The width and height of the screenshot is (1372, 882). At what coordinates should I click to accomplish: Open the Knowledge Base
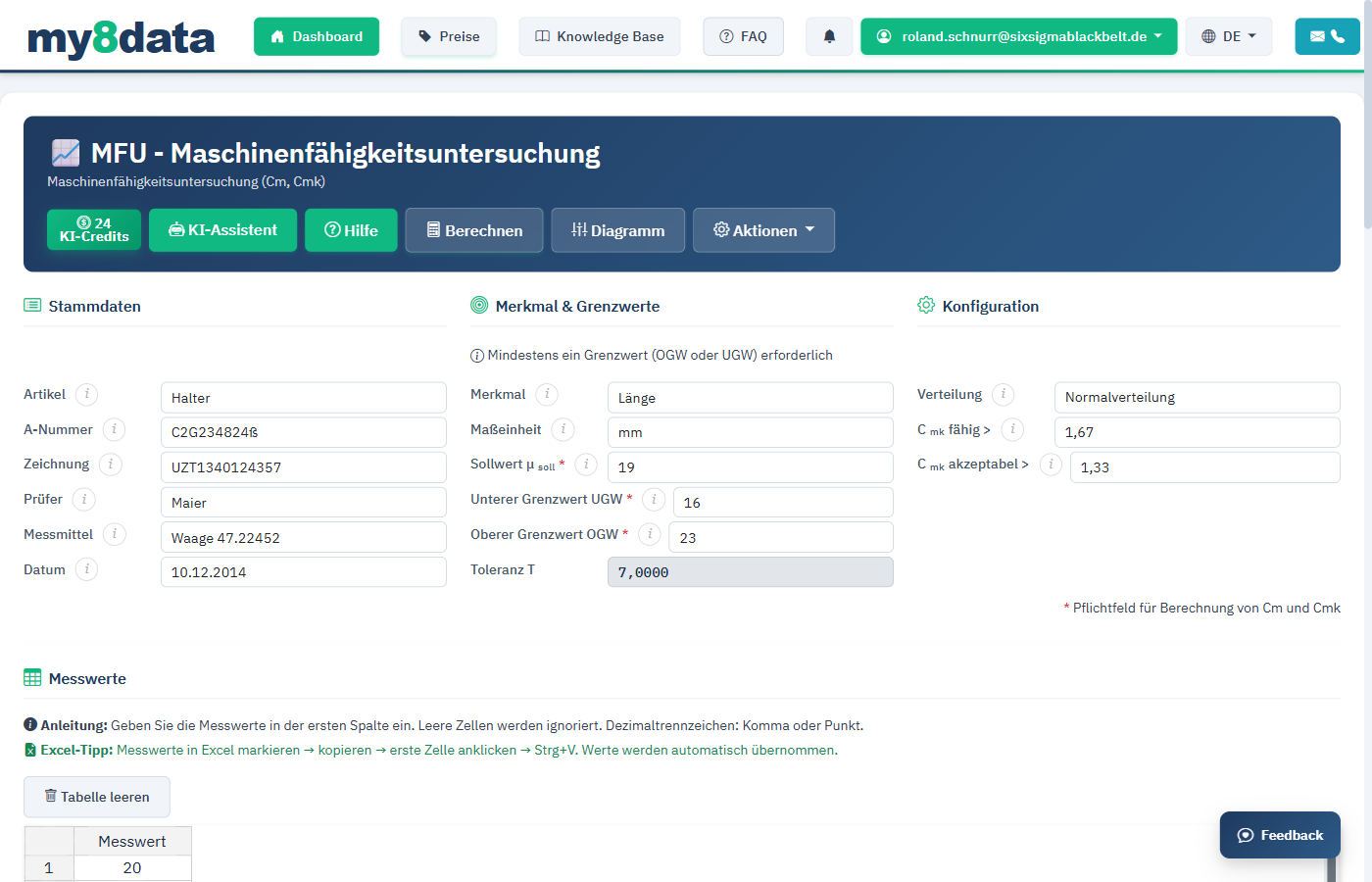point(600,36)
